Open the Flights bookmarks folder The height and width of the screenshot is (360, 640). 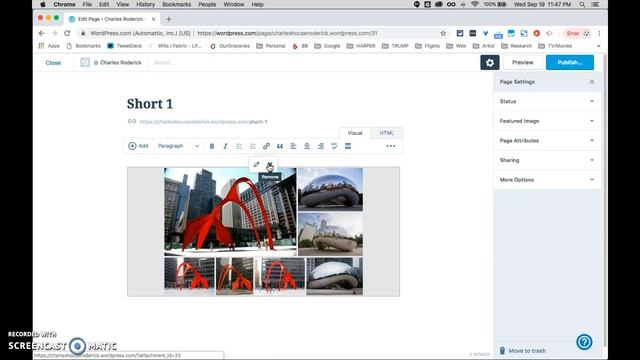coord(427,46)
